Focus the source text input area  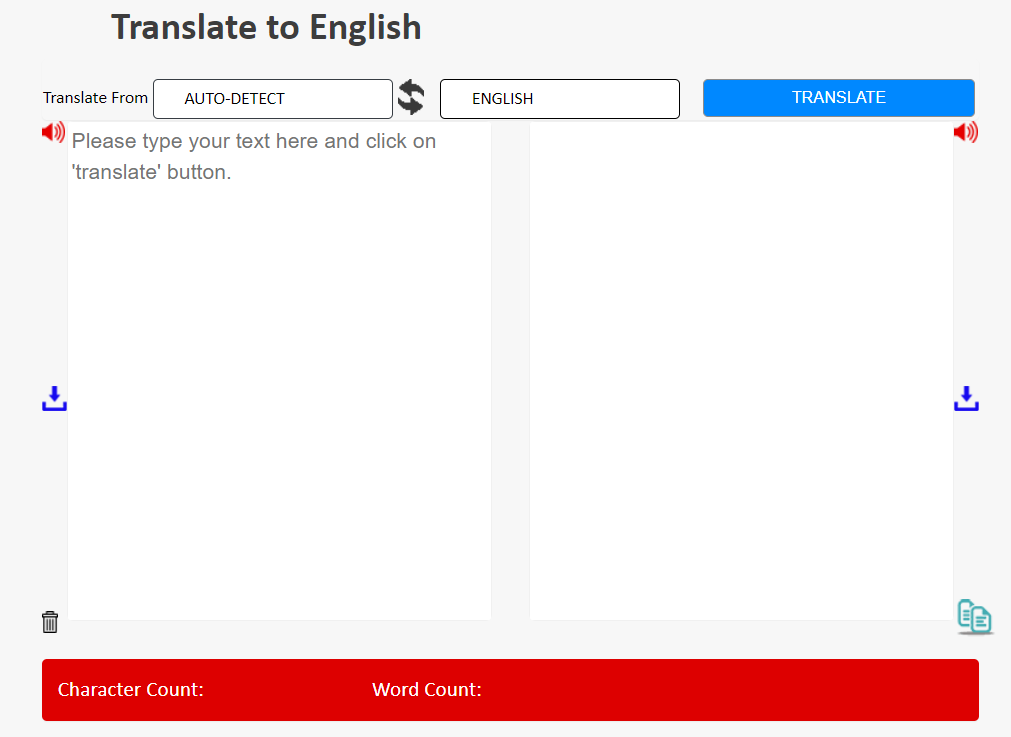279,371
